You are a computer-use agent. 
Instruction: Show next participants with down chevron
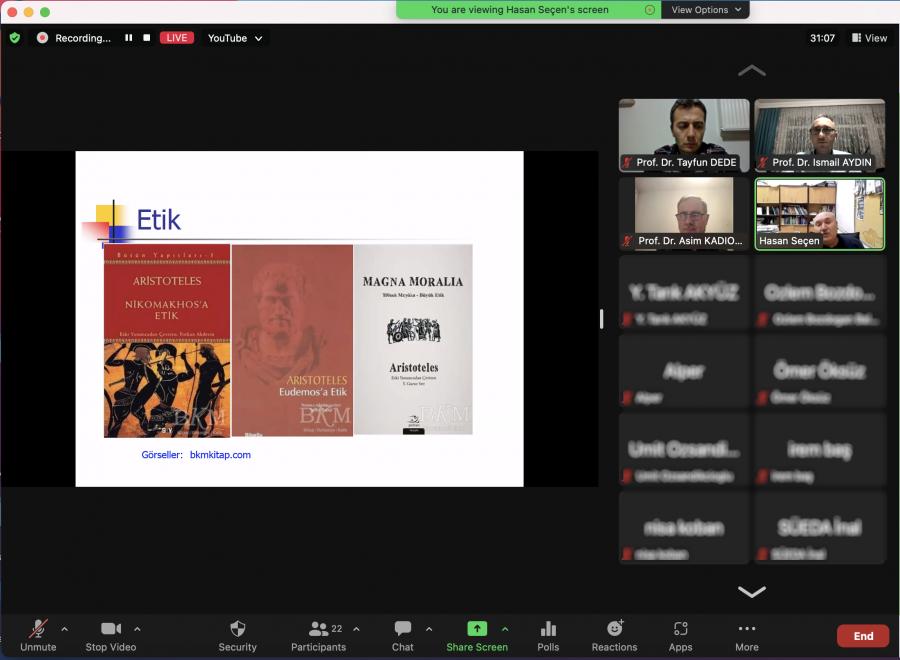click(x=752, y=592)
